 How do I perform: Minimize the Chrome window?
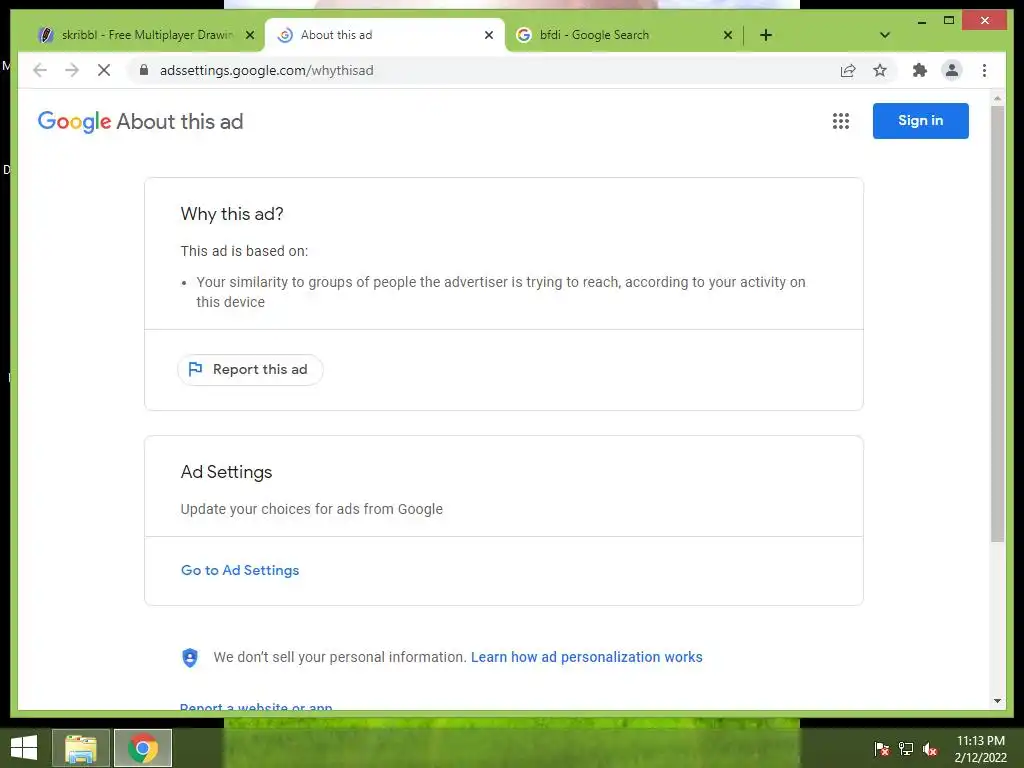pyautogui.click(x=922, y=22)
